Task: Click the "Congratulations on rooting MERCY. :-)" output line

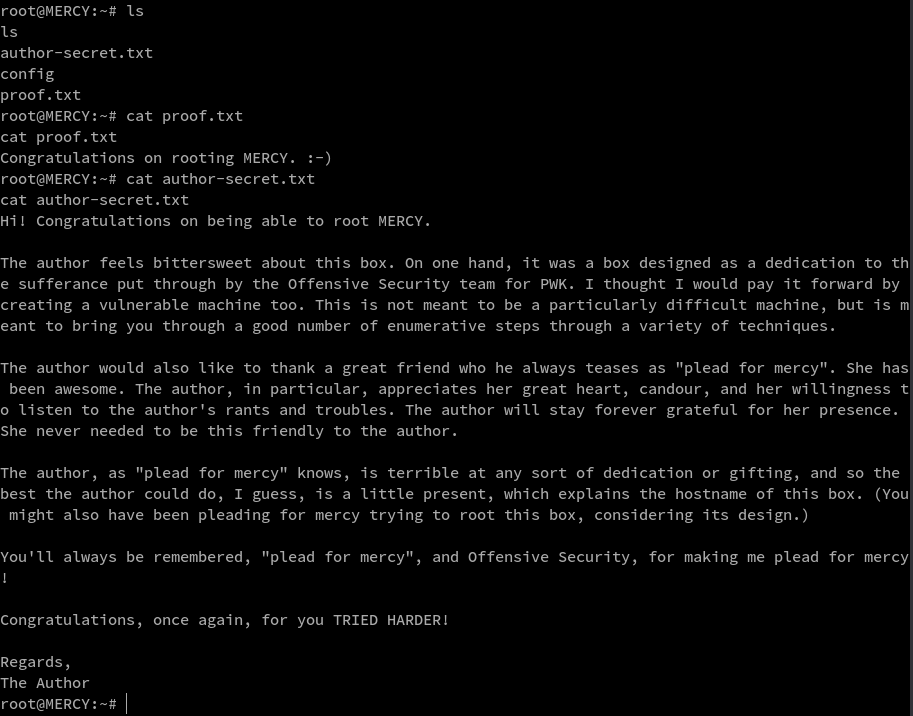Action: pos(166,158)
